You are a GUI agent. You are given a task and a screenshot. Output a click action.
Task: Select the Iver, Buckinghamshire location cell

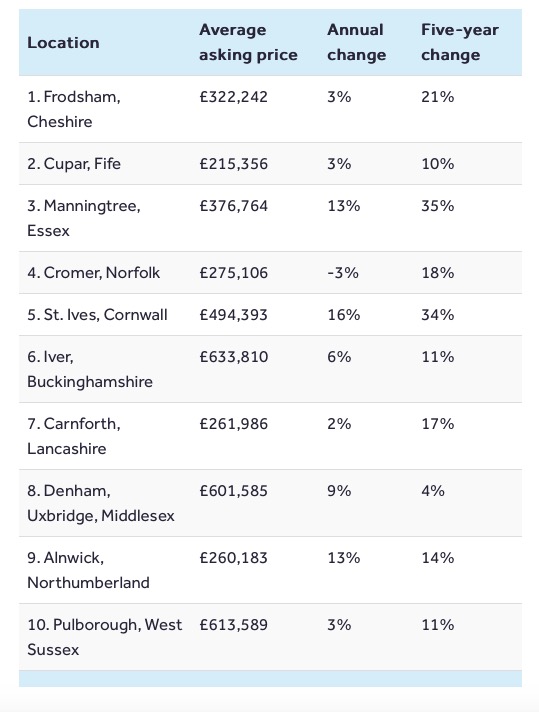90,369
